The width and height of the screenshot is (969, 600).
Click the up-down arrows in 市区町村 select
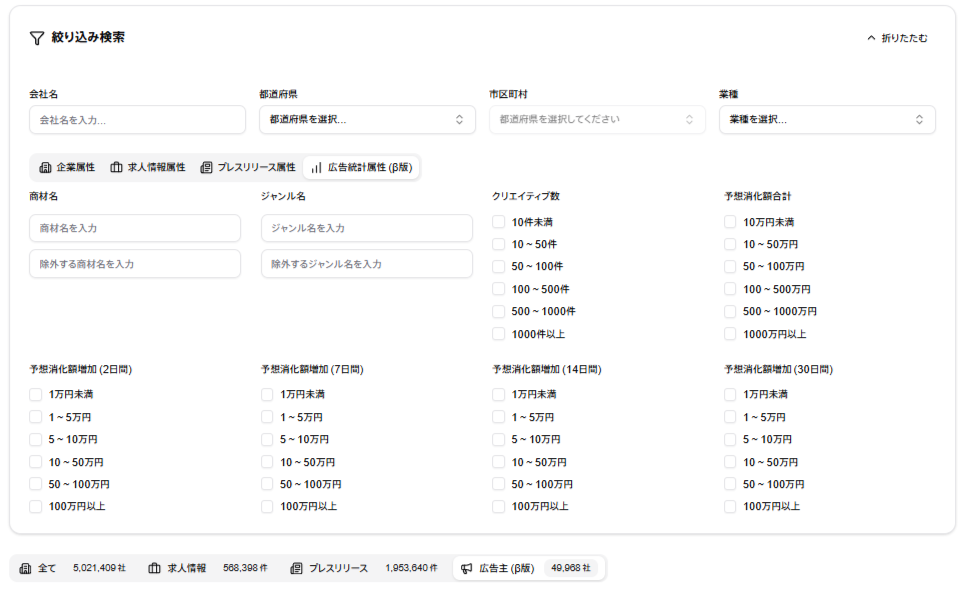tap(689, 120)
